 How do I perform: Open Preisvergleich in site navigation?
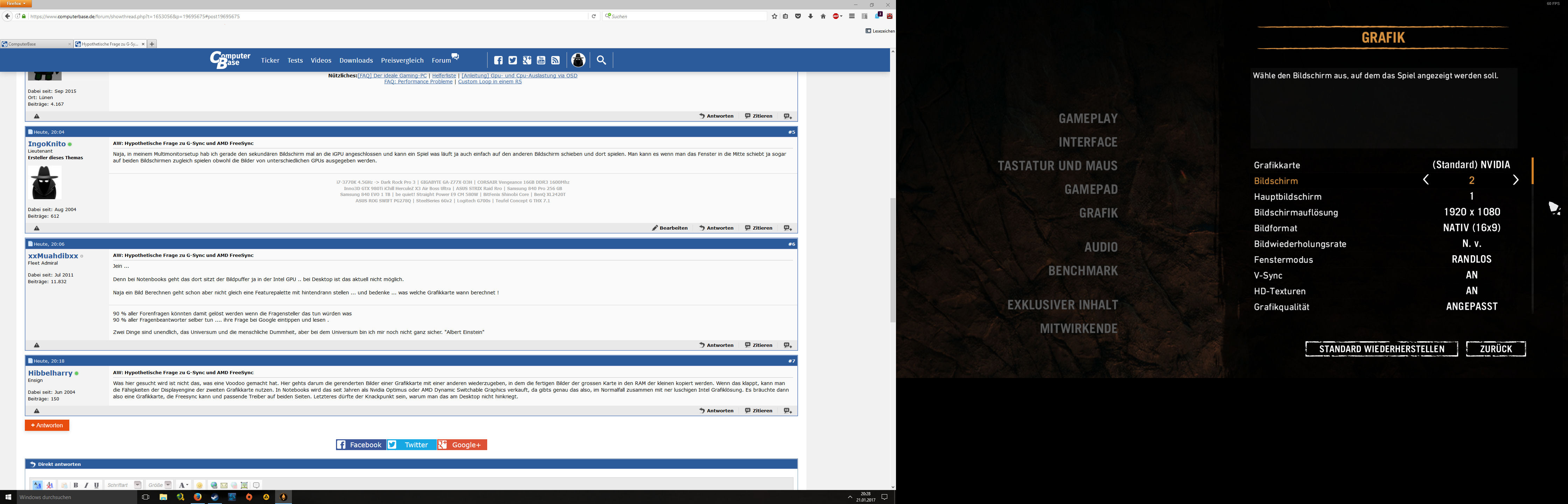coord(402,60)
